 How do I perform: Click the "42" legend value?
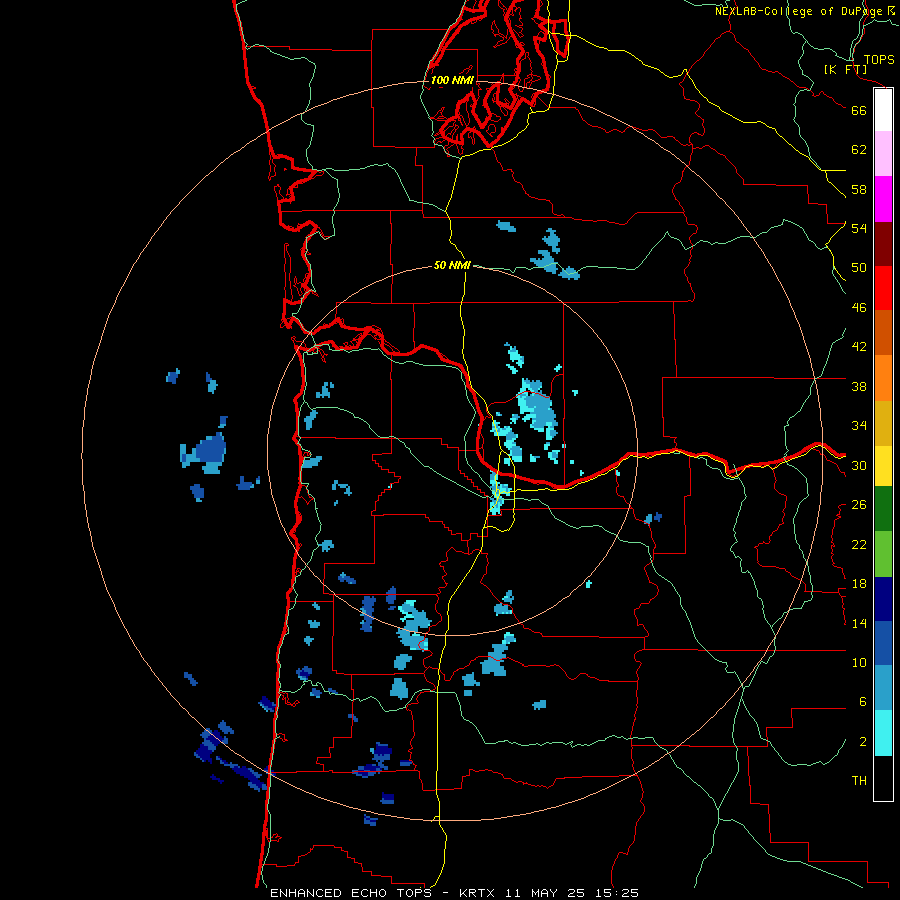coord(859,347)
